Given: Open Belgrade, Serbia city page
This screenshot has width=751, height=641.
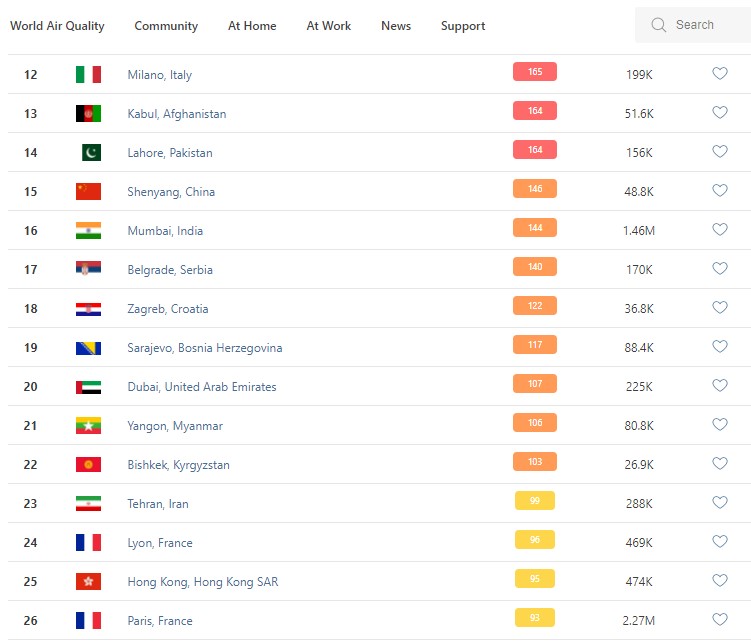Looking at the screenshot, I should [170, 269].
